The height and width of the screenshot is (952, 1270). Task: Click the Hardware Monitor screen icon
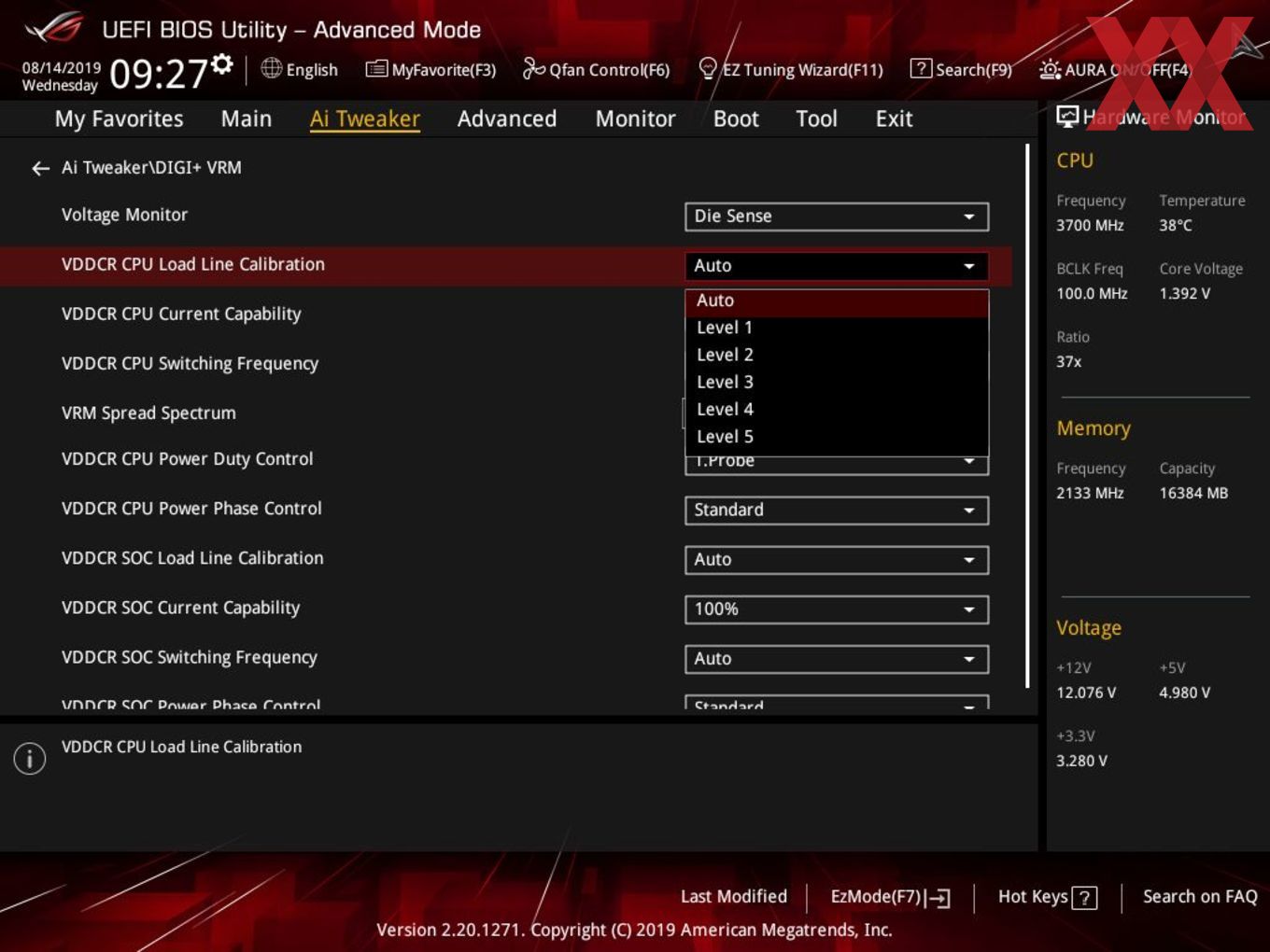coord(1067,116)
